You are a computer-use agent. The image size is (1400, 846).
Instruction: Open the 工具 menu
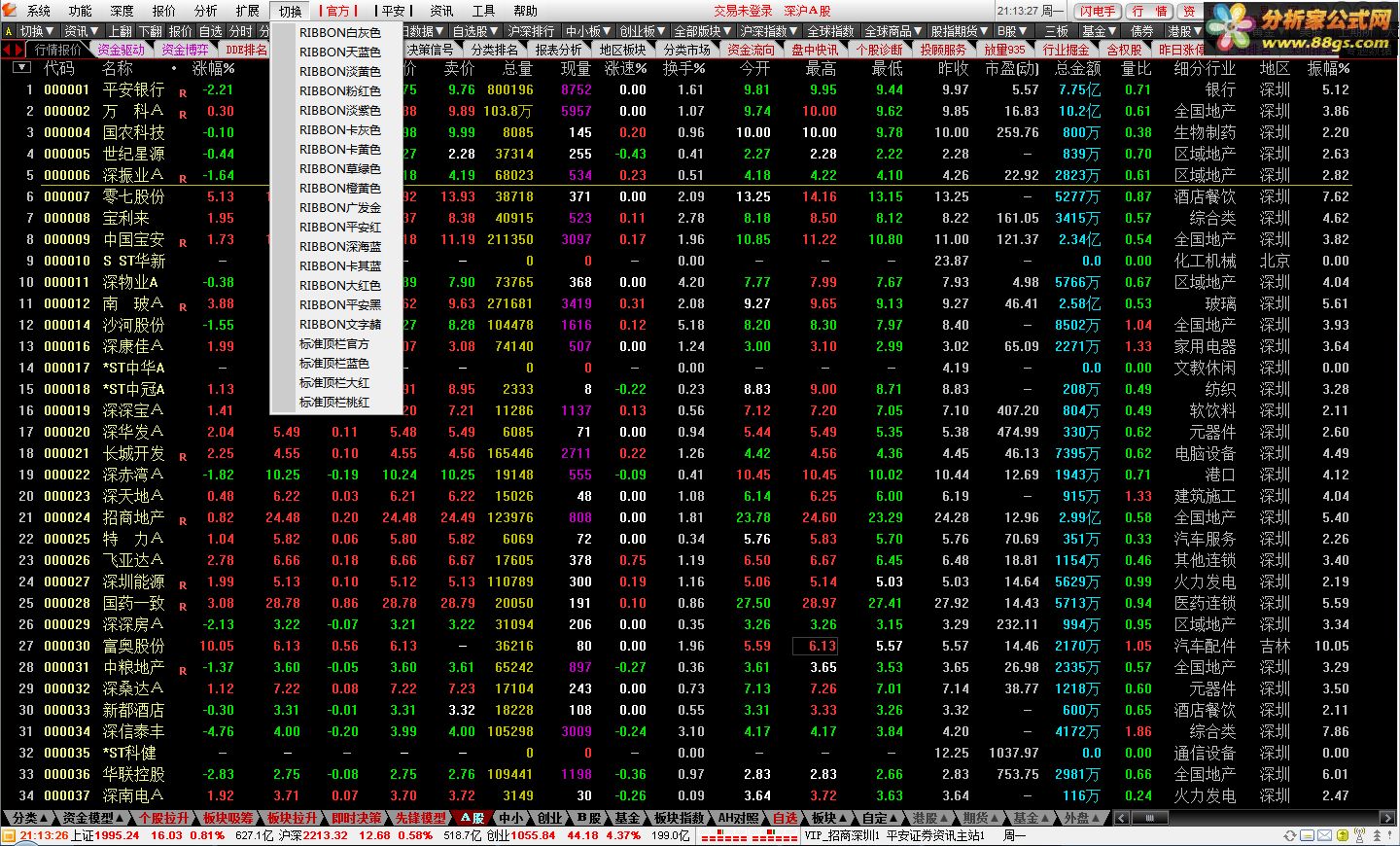483,11
